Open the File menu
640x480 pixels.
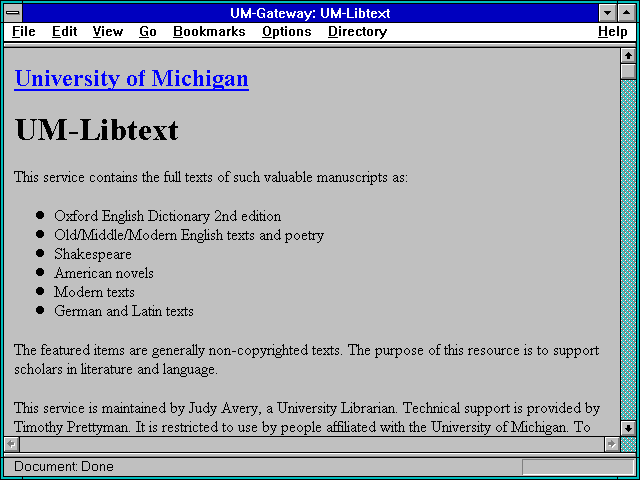24,32
